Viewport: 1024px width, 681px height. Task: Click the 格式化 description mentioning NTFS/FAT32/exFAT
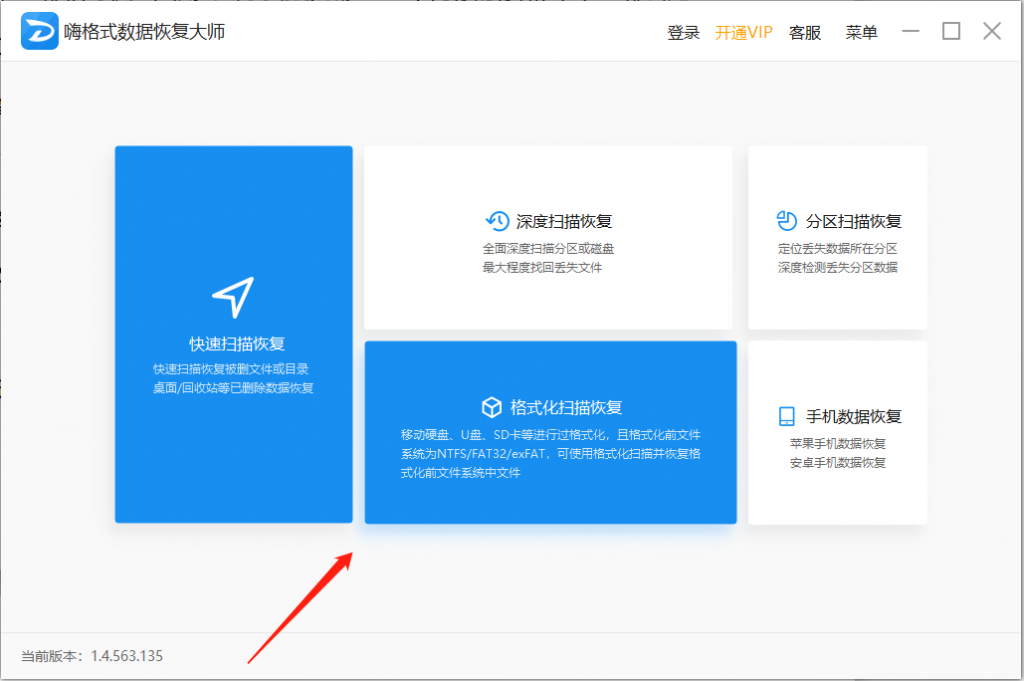(x=551, y=454)
